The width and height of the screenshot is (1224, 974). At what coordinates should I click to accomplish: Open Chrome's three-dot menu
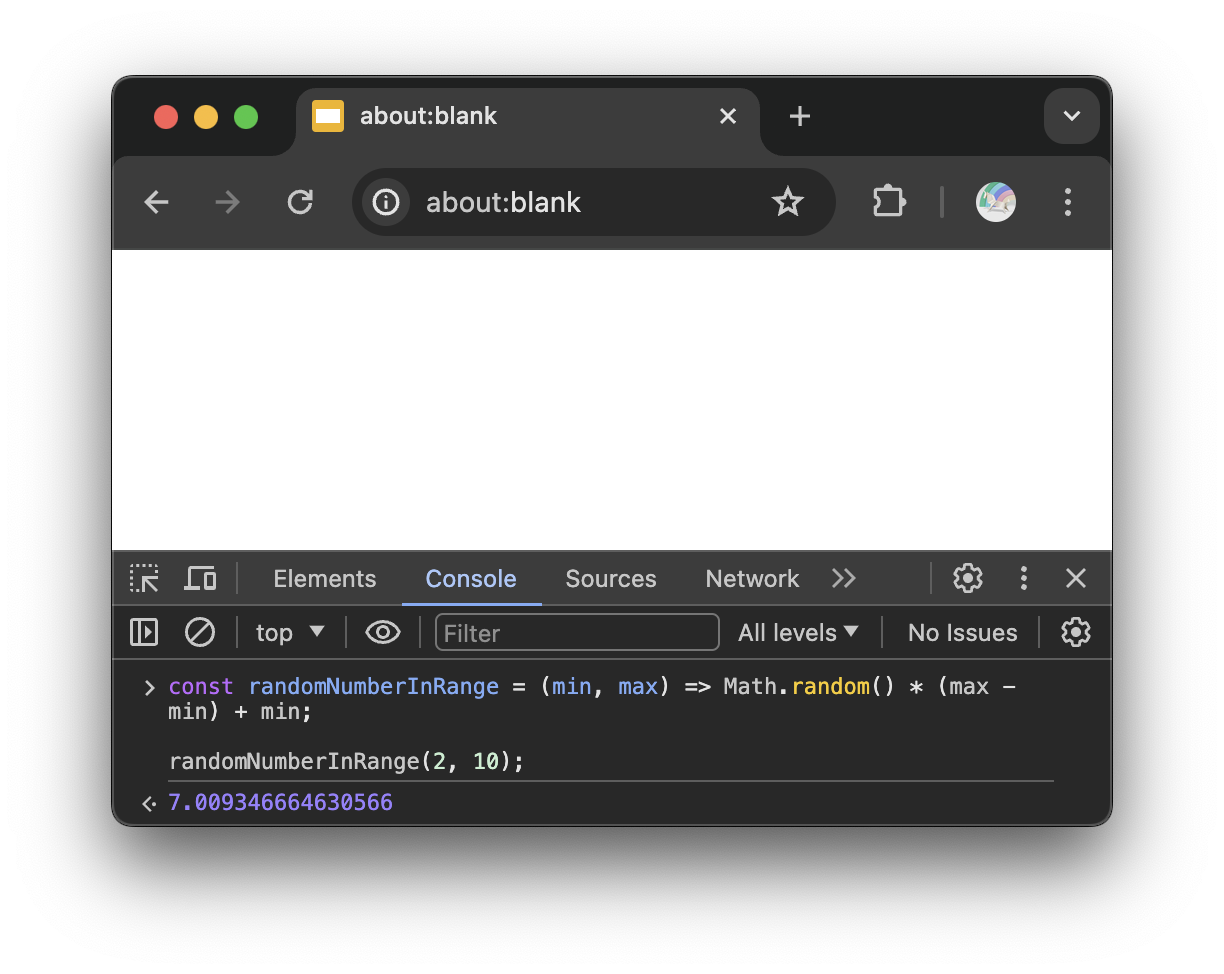(1068, 203)
